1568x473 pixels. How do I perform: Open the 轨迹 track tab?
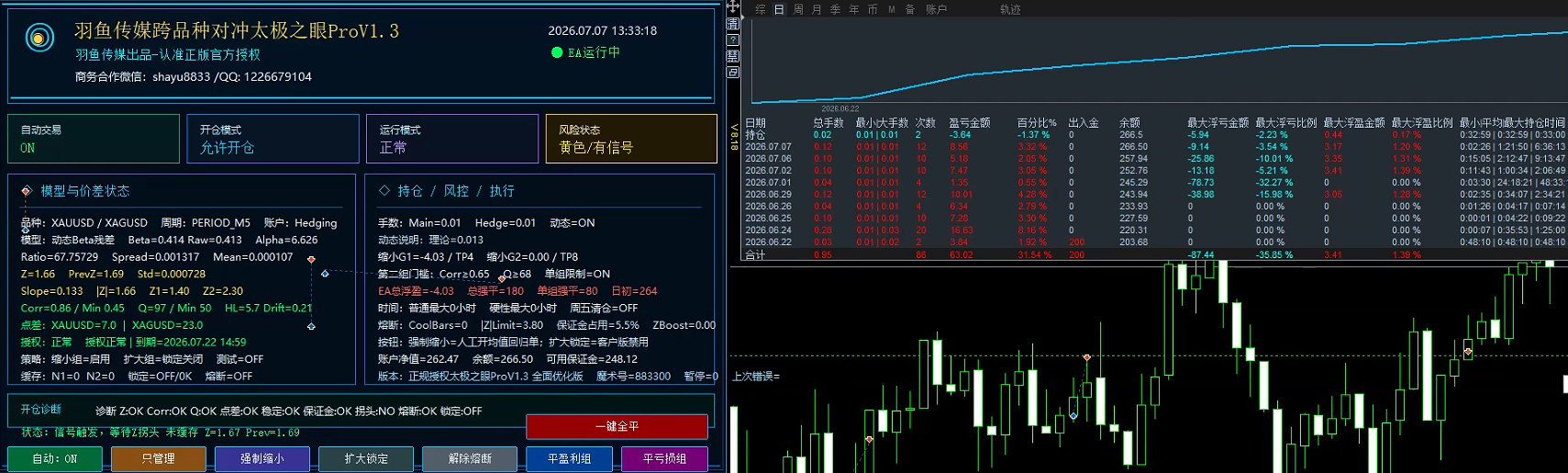tap(1010, 9)
